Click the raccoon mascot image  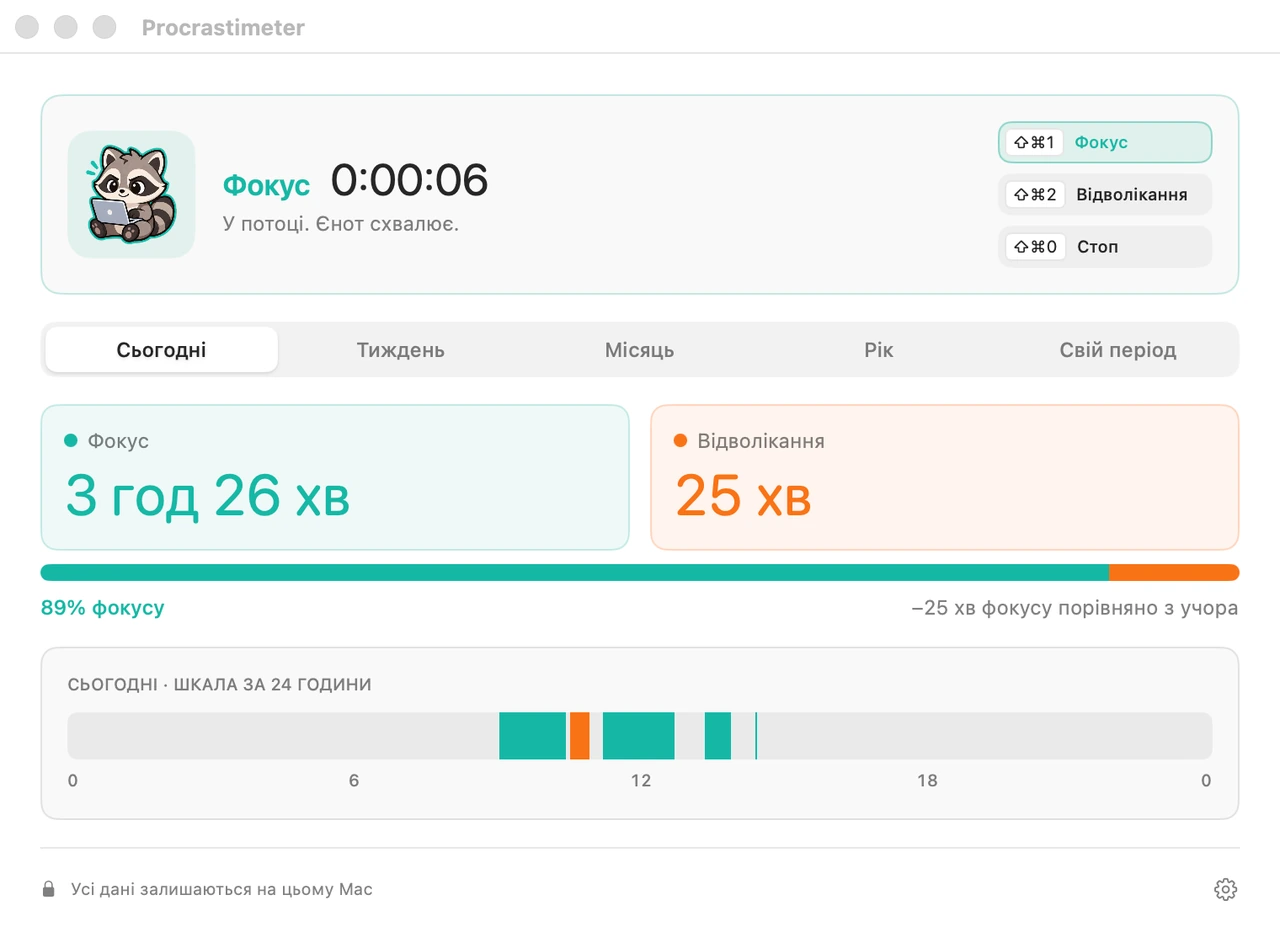click(x=131, y=194)
